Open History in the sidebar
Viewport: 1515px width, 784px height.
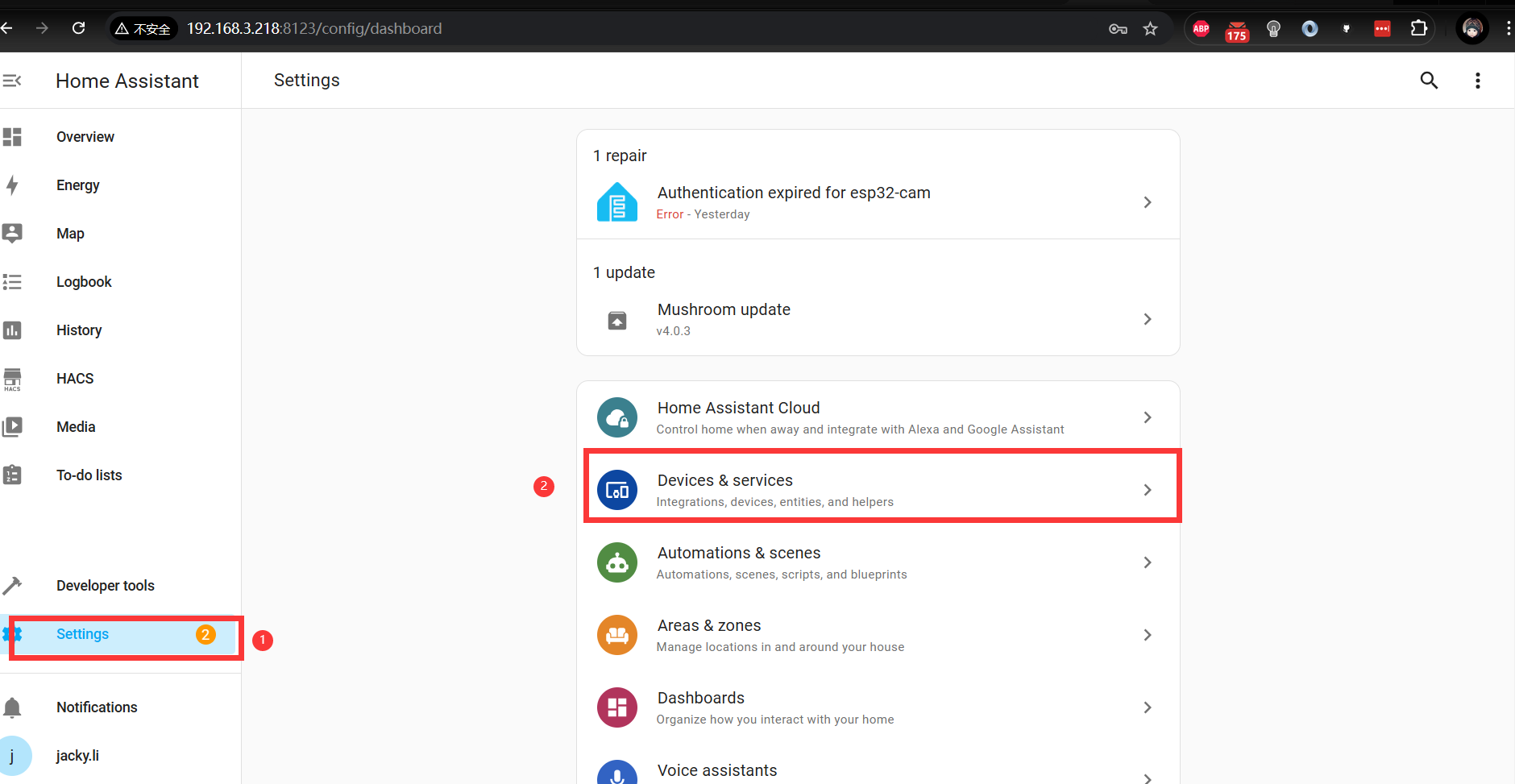tap(119, 330)
